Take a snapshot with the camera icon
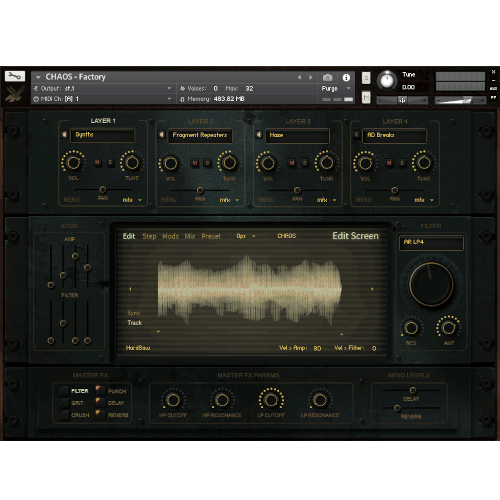 tap(327, 77)
